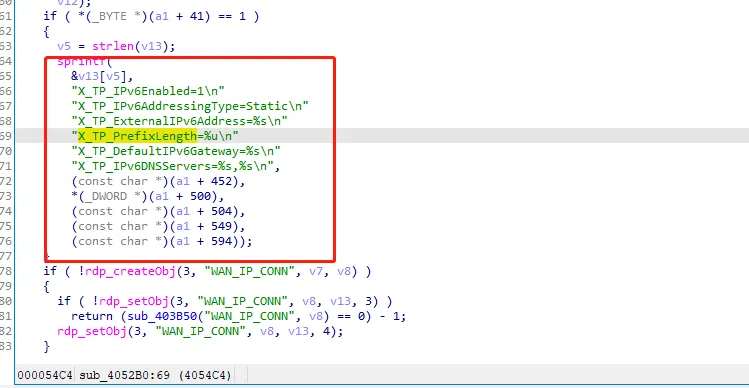The width and height of the screenshot is (749, 388).
Task: Select the X_TP_DefaultIPv6Gateway string
Action: [176, 151]
